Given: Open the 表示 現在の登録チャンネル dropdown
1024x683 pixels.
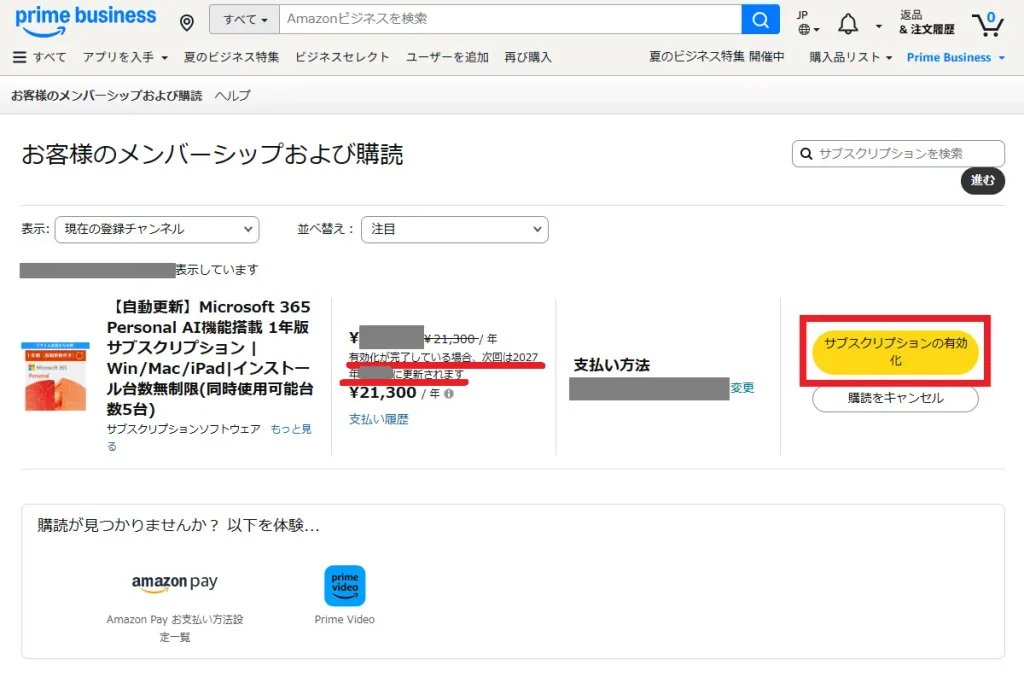Looking at the screenshot, I should (x=157, y=229).
